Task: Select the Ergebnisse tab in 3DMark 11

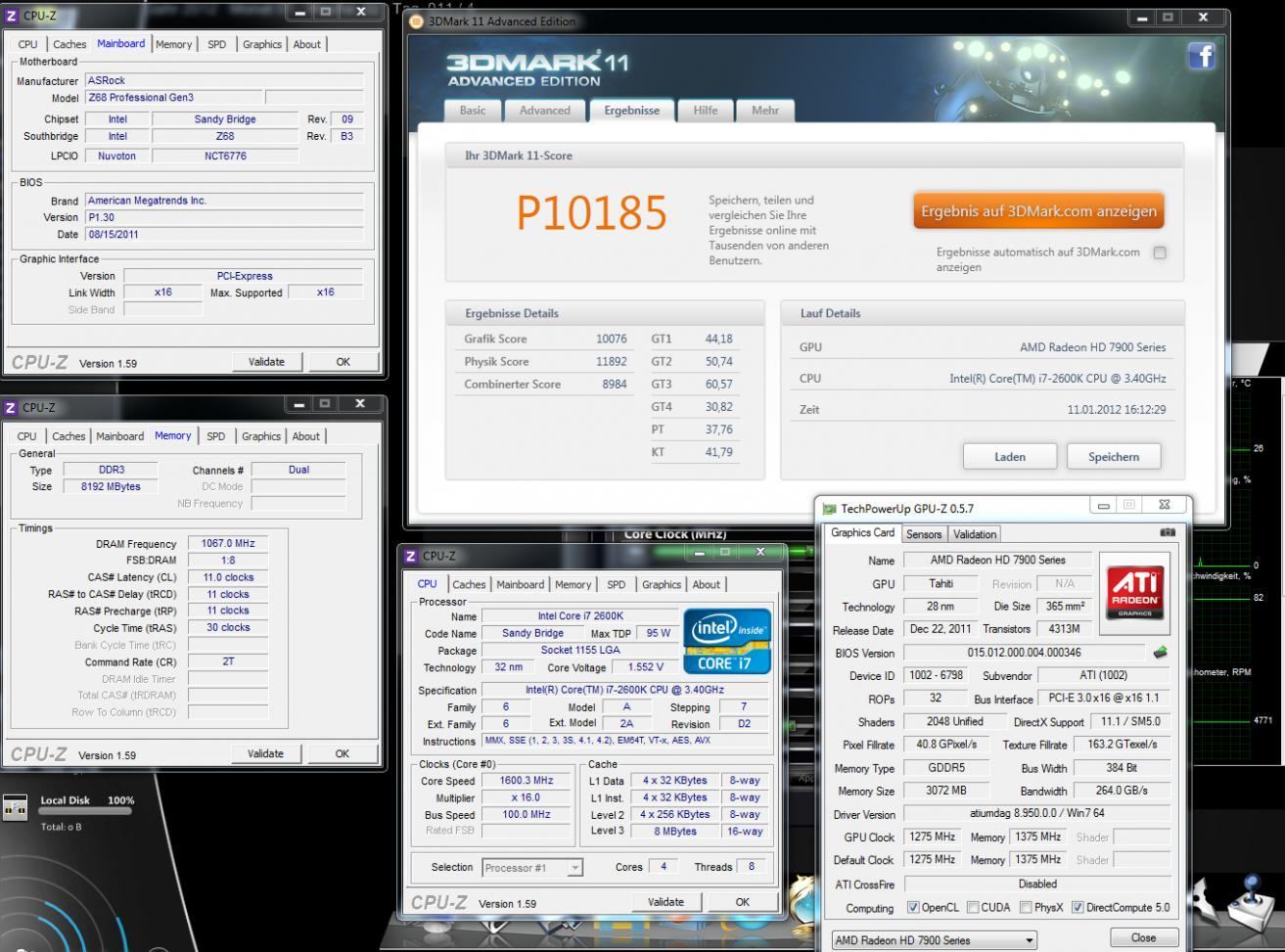Action: tap(631, 110)
